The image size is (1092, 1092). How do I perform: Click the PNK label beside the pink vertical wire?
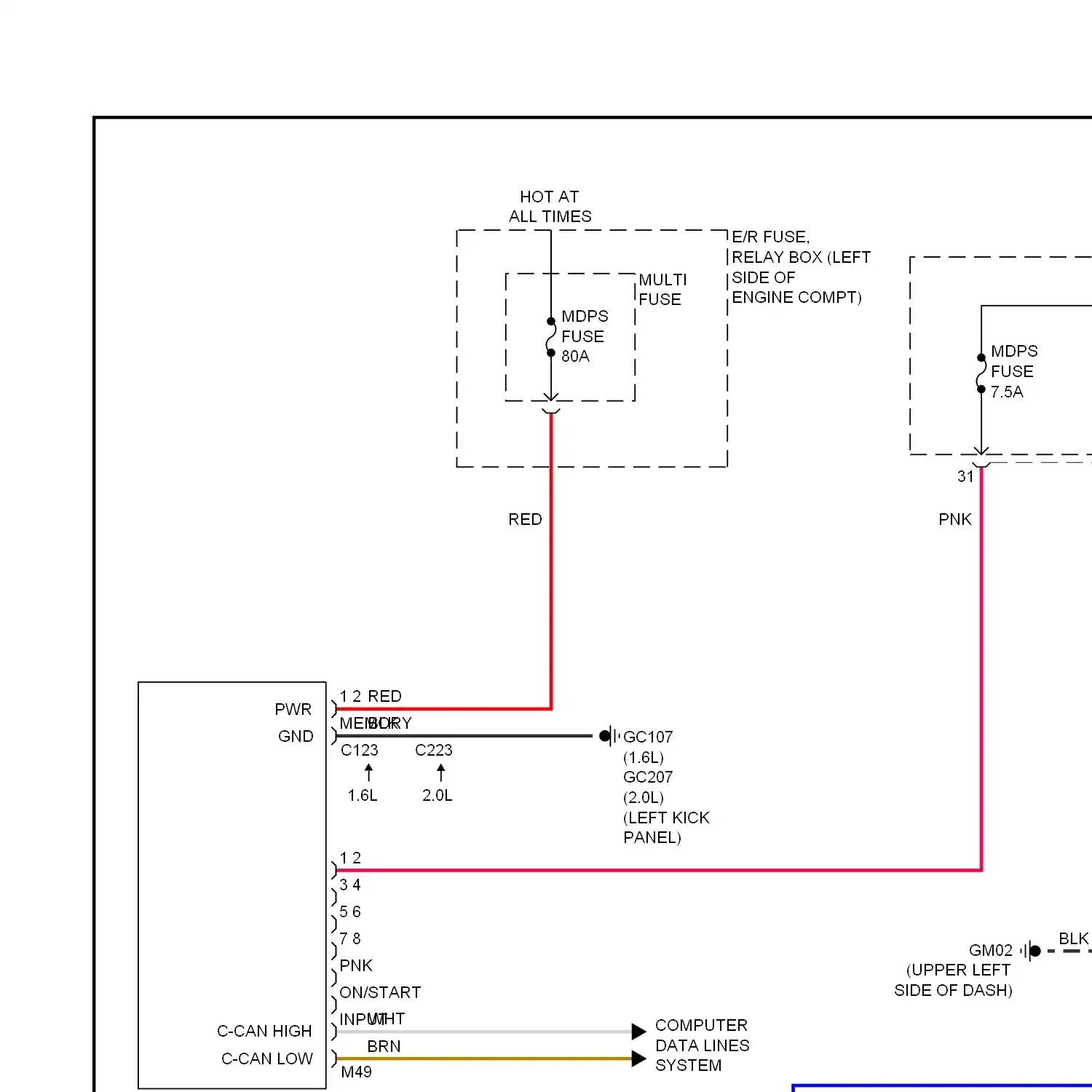954,519
